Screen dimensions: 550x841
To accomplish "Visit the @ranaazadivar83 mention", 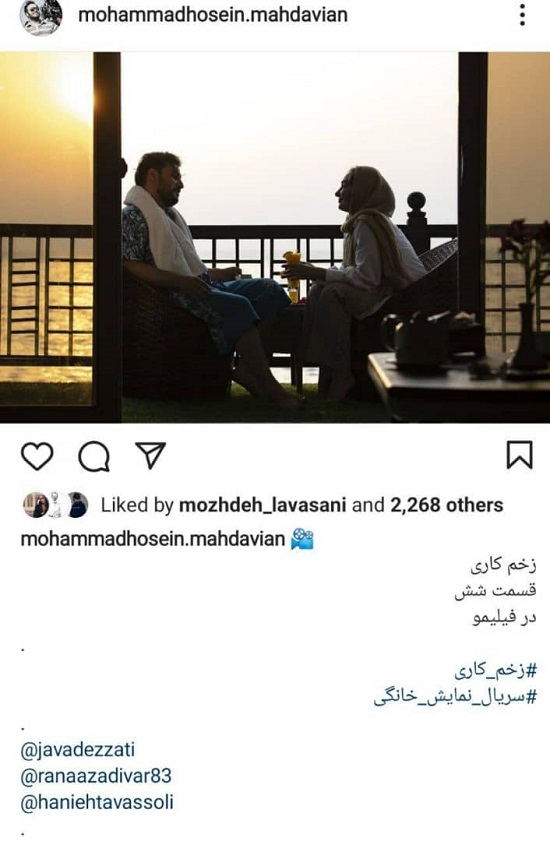I will click(96, 776).
